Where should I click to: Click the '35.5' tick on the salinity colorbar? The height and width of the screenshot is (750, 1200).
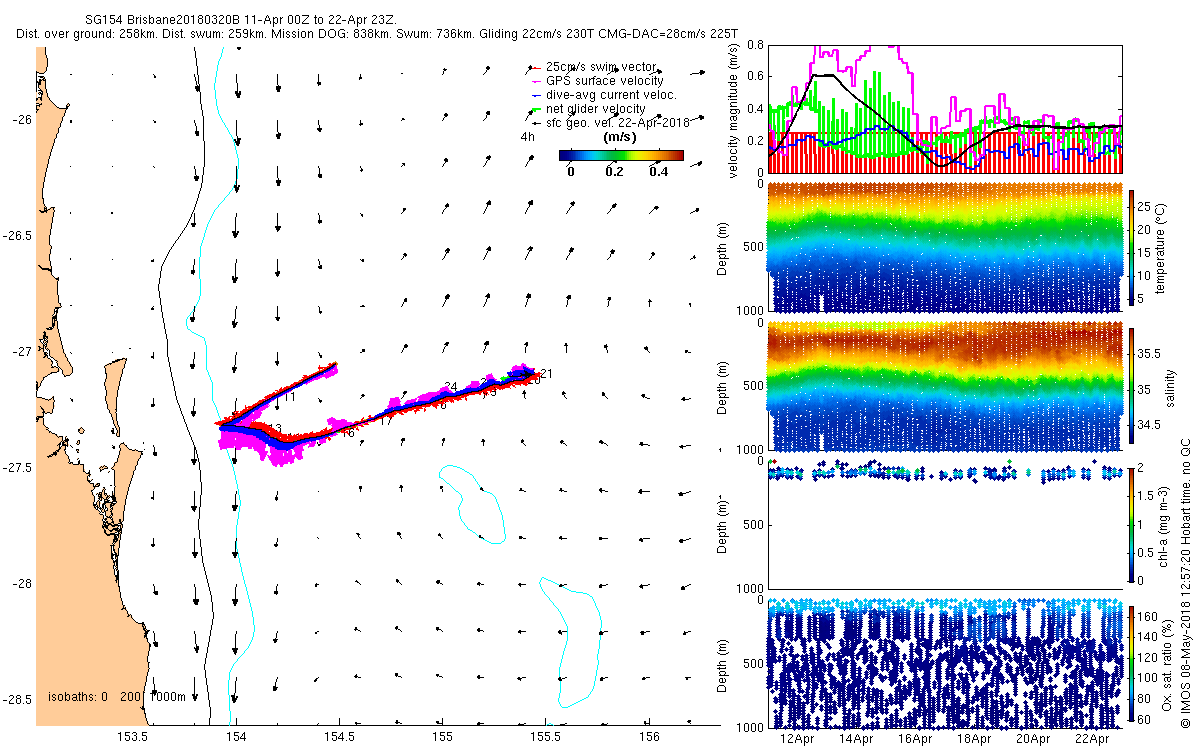[x=1150, y=354]
